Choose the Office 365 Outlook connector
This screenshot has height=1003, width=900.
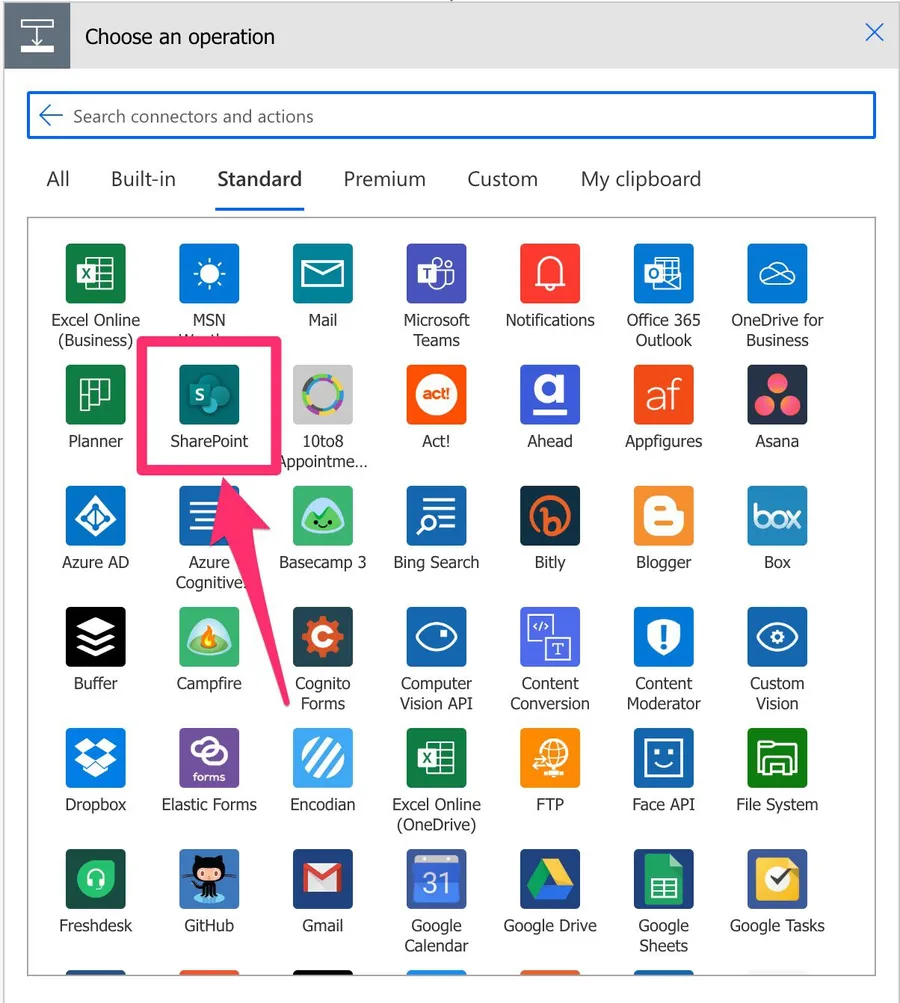click(663, 274)
